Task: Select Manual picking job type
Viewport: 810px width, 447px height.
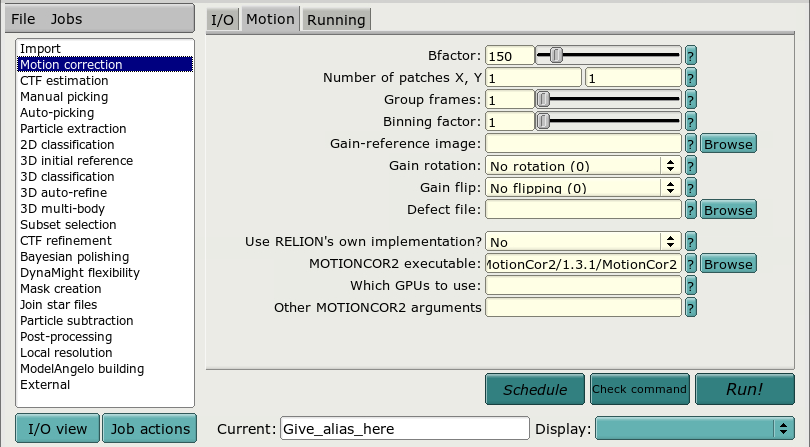Action: [105, 97]
